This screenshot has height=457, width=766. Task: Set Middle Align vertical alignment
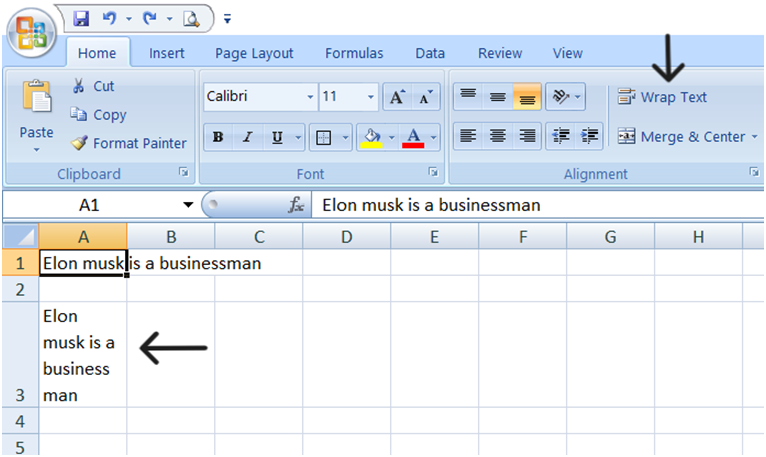(498, 96)
